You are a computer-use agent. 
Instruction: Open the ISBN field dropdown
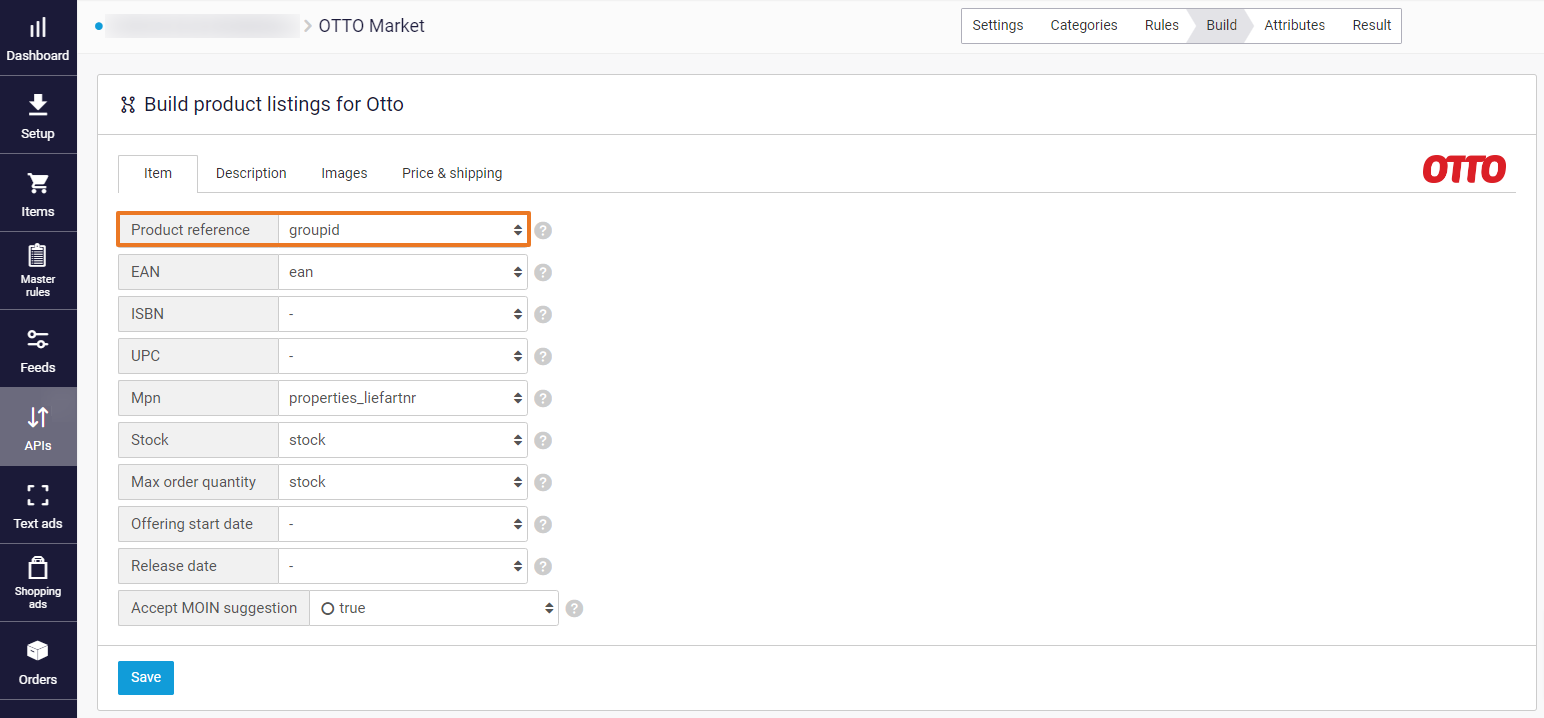point(403,314)
